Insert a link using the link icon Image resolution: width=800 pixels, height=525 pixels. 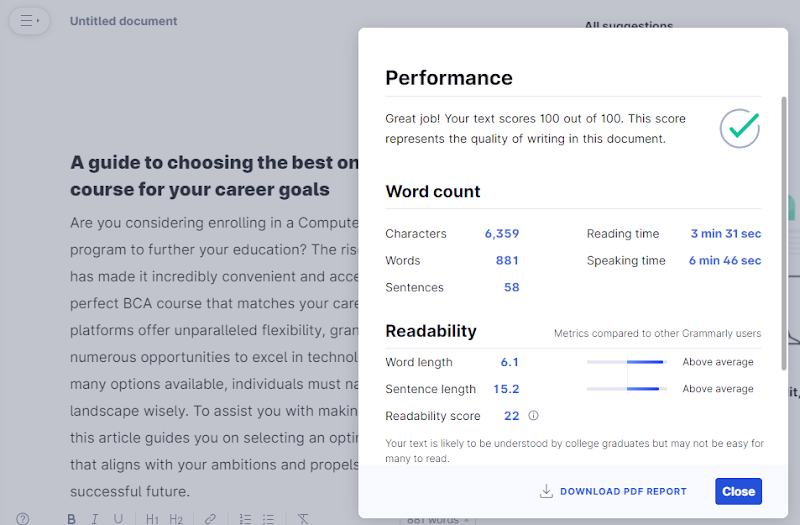pyautogui.click(x=210, y=519)
